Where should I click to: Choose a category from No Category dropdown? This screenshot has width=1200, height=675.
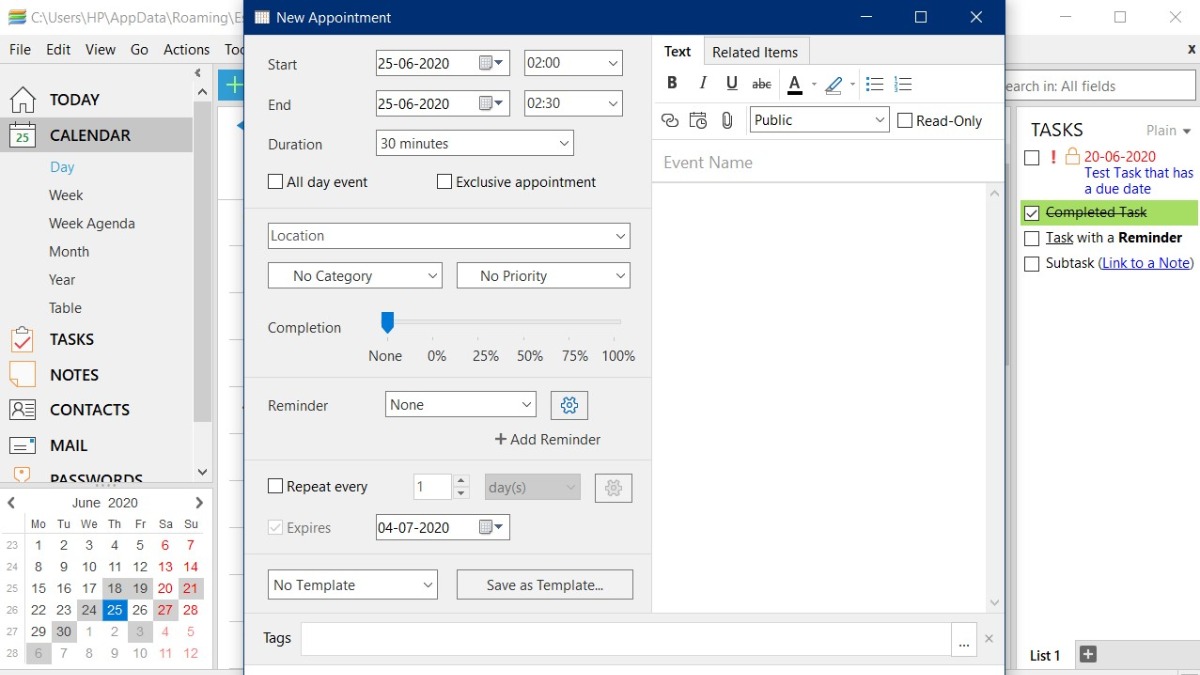click(x=355, y=276)
